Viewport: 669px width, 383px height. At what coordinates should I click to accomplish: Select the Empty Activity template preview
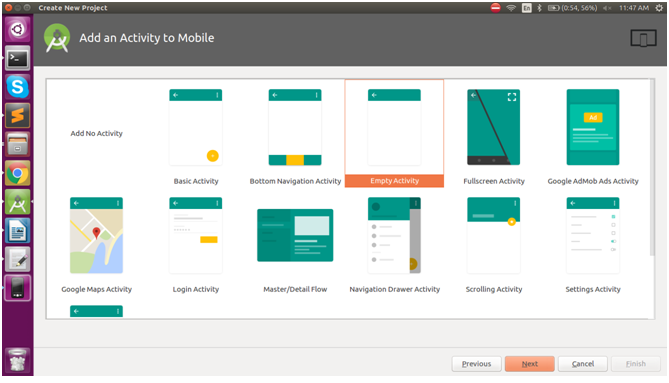[x=394, y=127]
